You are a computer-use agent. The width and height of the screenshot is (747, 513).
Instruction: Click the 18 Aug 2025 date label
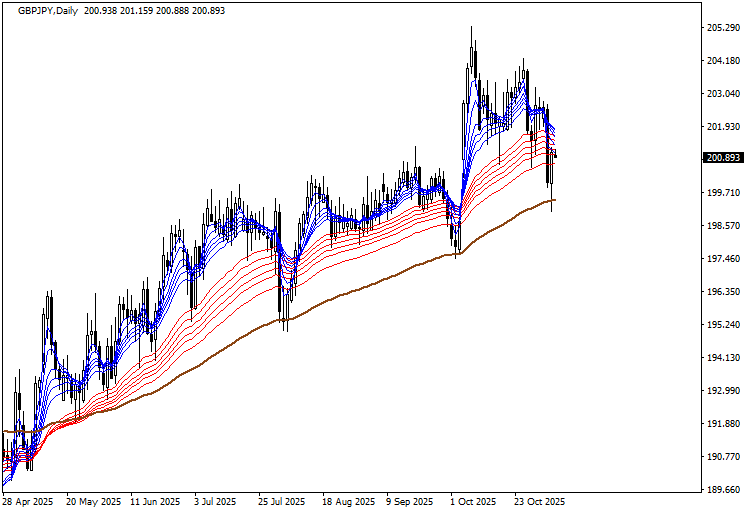tap(350, 501)
